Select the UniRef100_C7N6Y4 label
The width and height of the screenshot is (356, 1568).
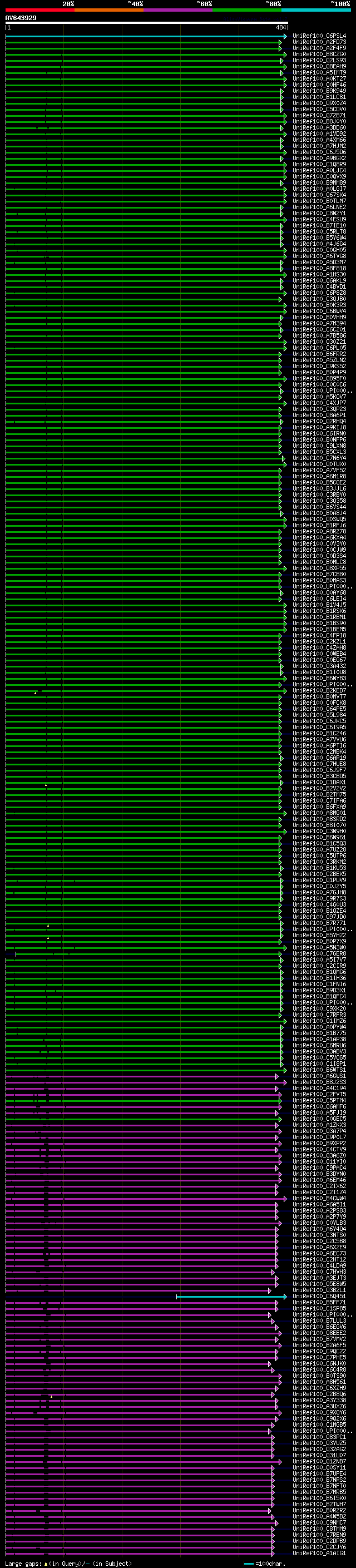click(319, 458)
